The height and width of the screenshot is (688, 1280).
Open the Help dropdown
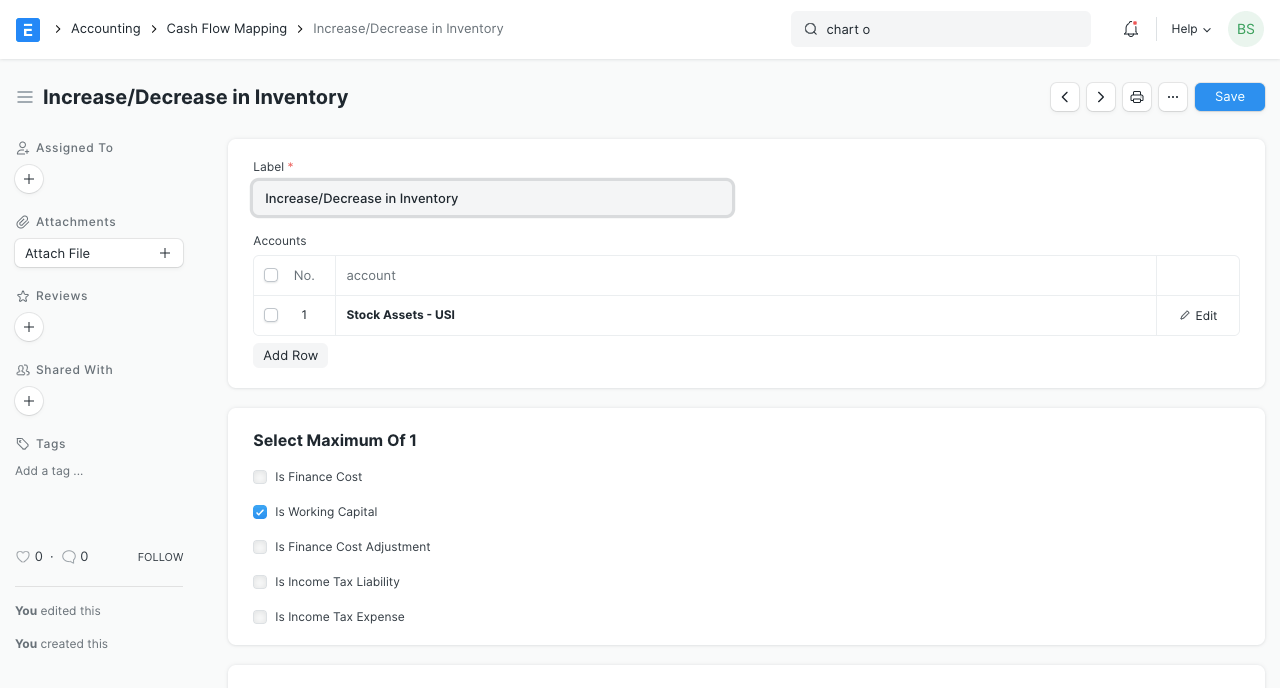point(1190,29)
